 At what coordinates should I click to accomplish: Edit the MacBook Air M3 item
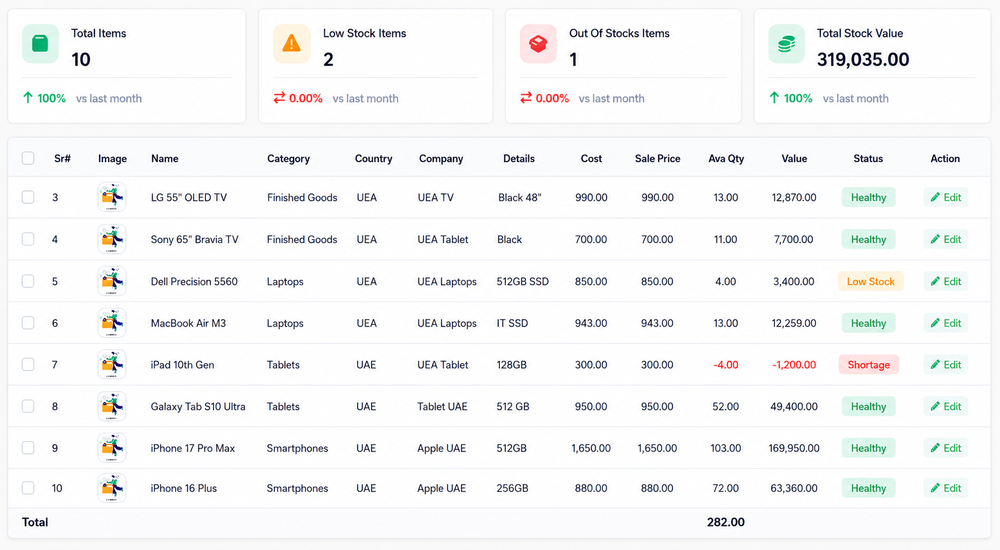click(946, 323)
